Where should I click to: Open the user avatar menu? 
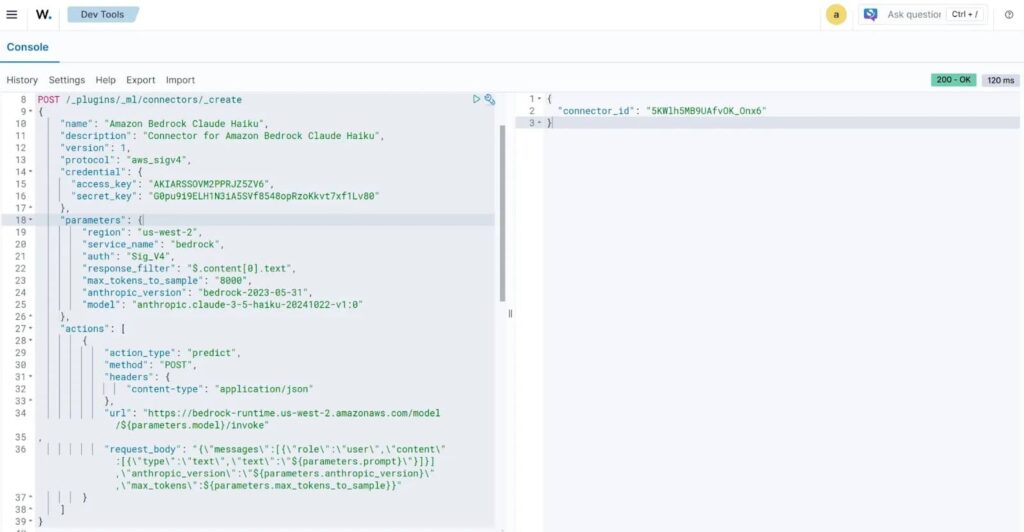pyautogui.click(x=836, y=14)
